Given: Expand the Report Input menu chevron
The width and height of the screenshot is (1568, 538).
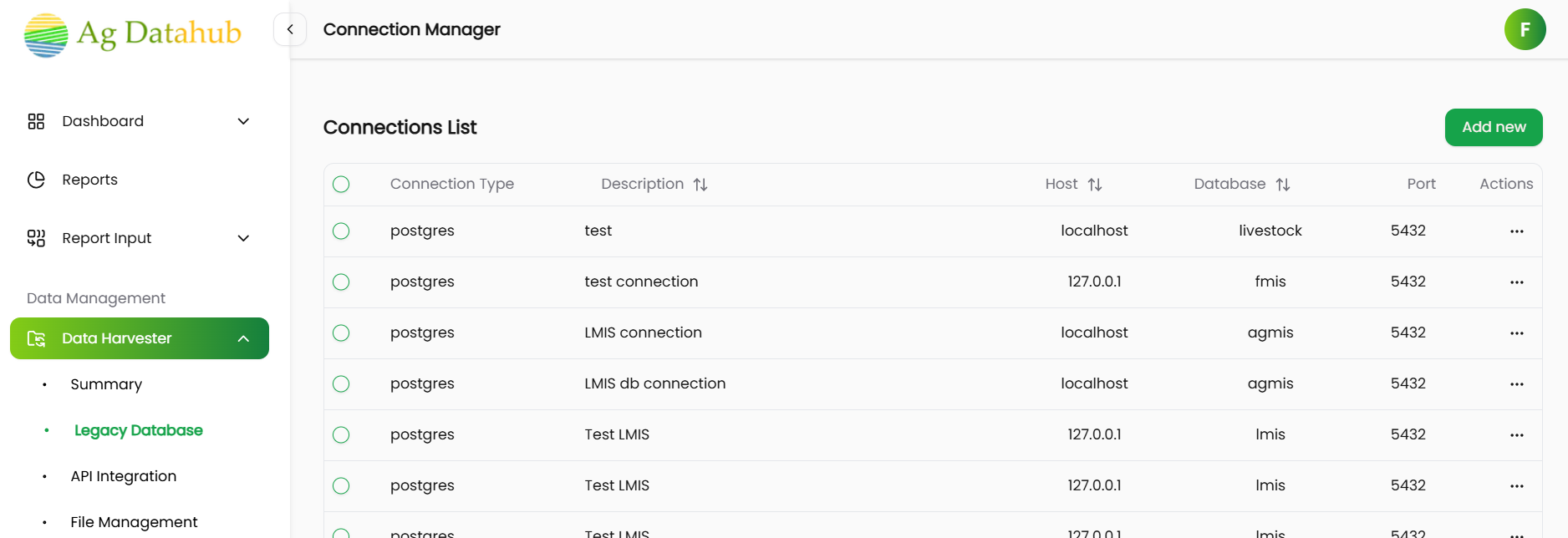Looking at the screenshot, I should 243,238.
